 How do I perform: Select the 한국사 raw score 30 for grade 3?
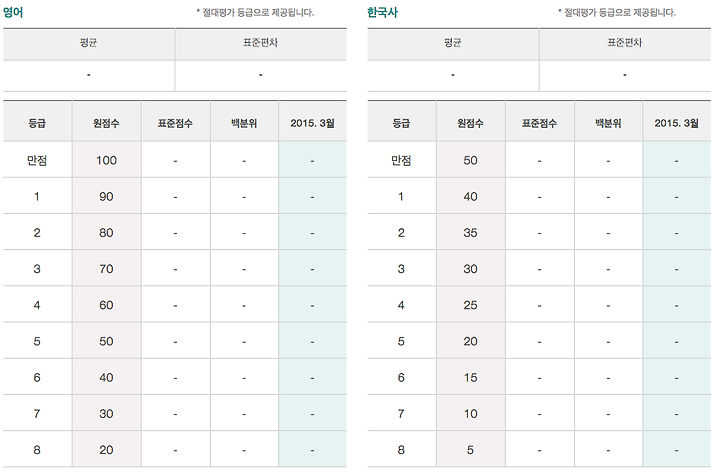pyautogui.click(x=470, y=269)
